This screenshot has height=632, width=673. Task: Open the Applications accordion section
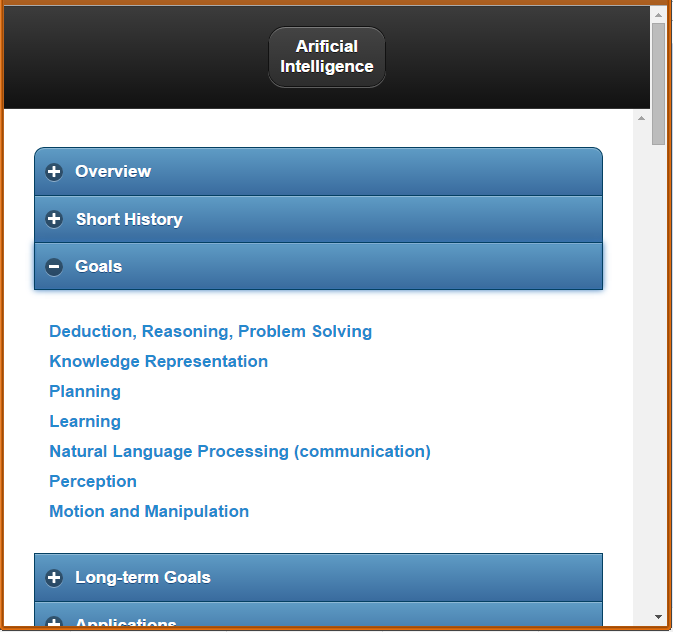[318, 614]
